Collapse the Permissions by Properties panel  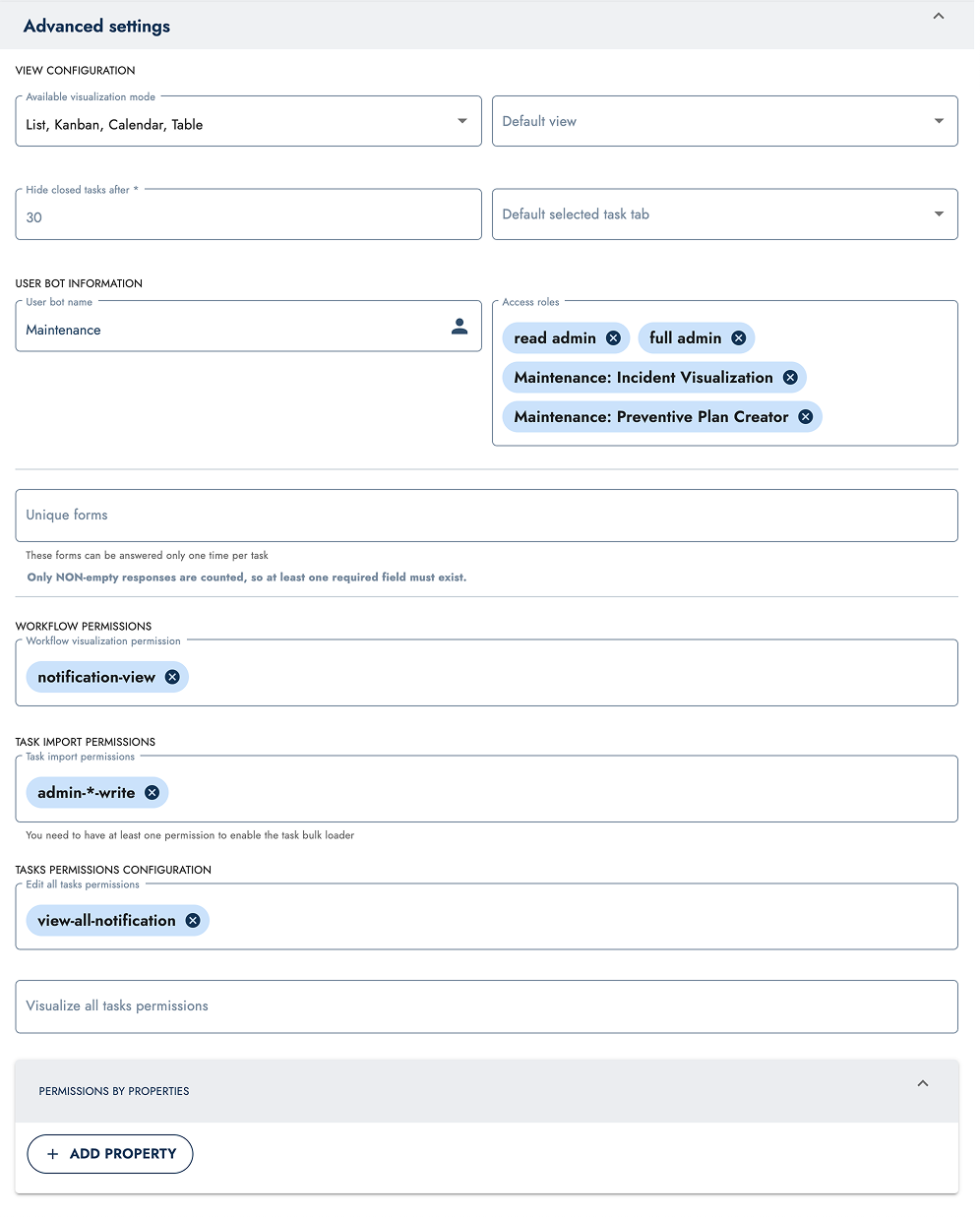pyautogui.click(x=922, y=1082)
